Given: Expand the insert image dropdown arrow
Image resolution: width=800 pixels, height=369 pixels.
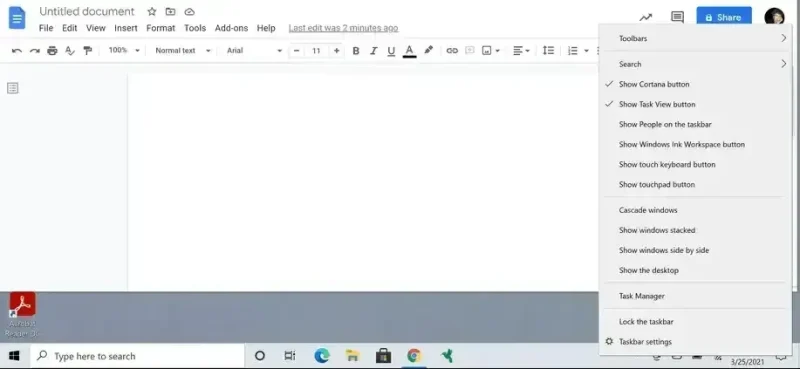Looking at the screenshot, I should click(x=497, y=51).
